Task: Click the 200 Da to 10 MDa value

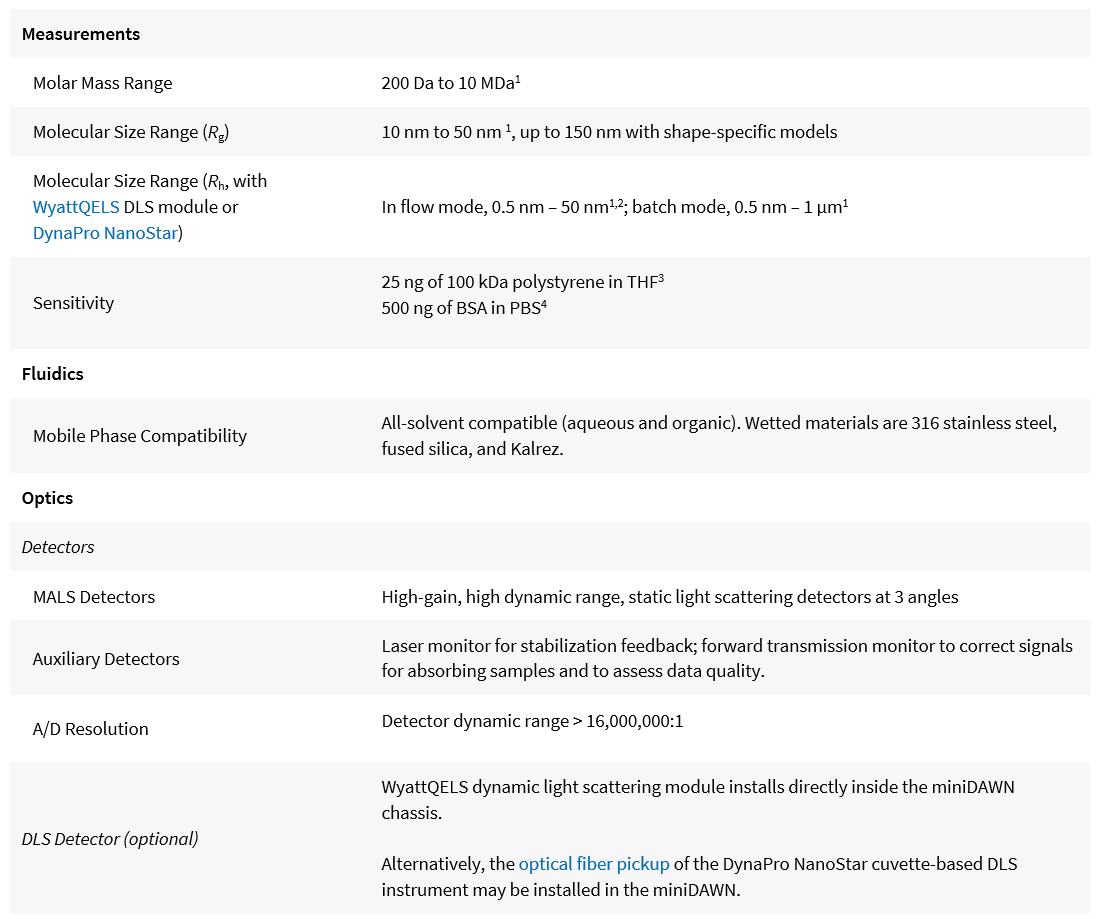Action: 450,83
